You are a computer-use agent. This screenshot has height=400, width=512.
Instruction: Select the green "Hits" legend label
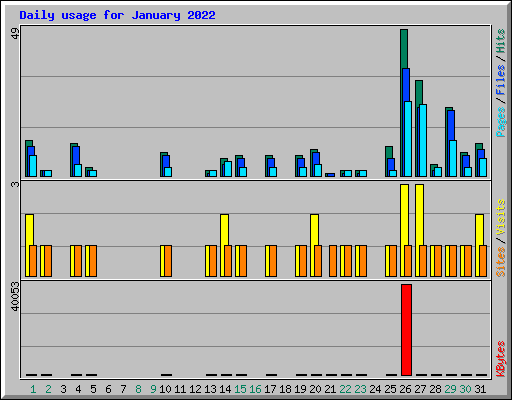pos(500,41)
